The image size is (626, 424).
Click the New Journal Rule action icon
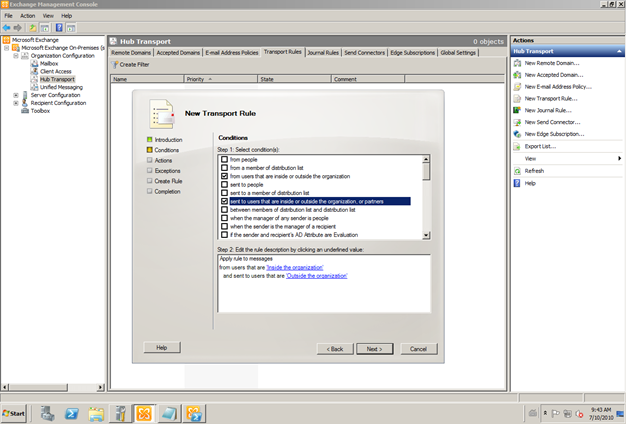pos(517,110)
